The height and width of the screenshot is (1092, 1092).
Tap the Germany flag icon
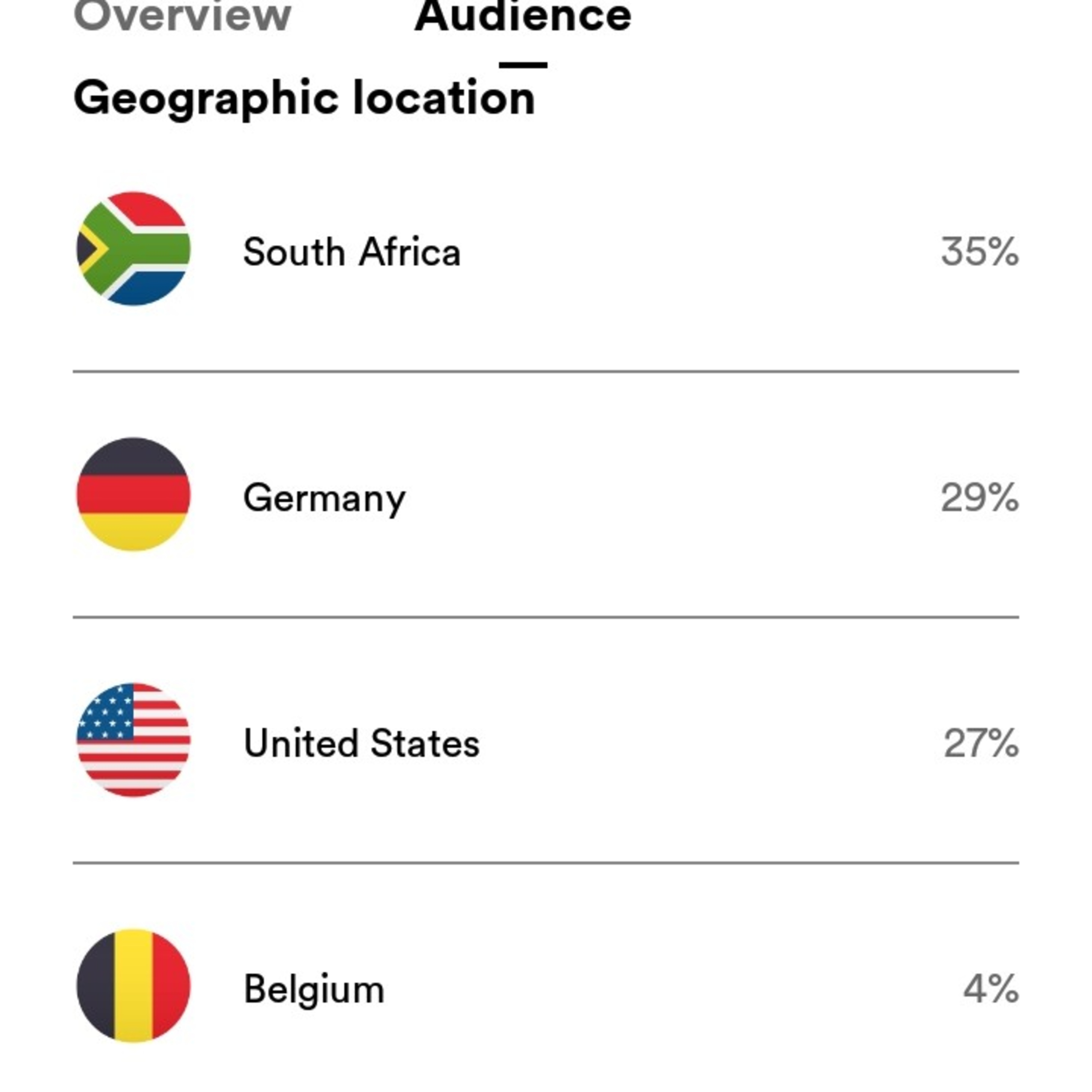pyautogui.click(x=133, y=494)
